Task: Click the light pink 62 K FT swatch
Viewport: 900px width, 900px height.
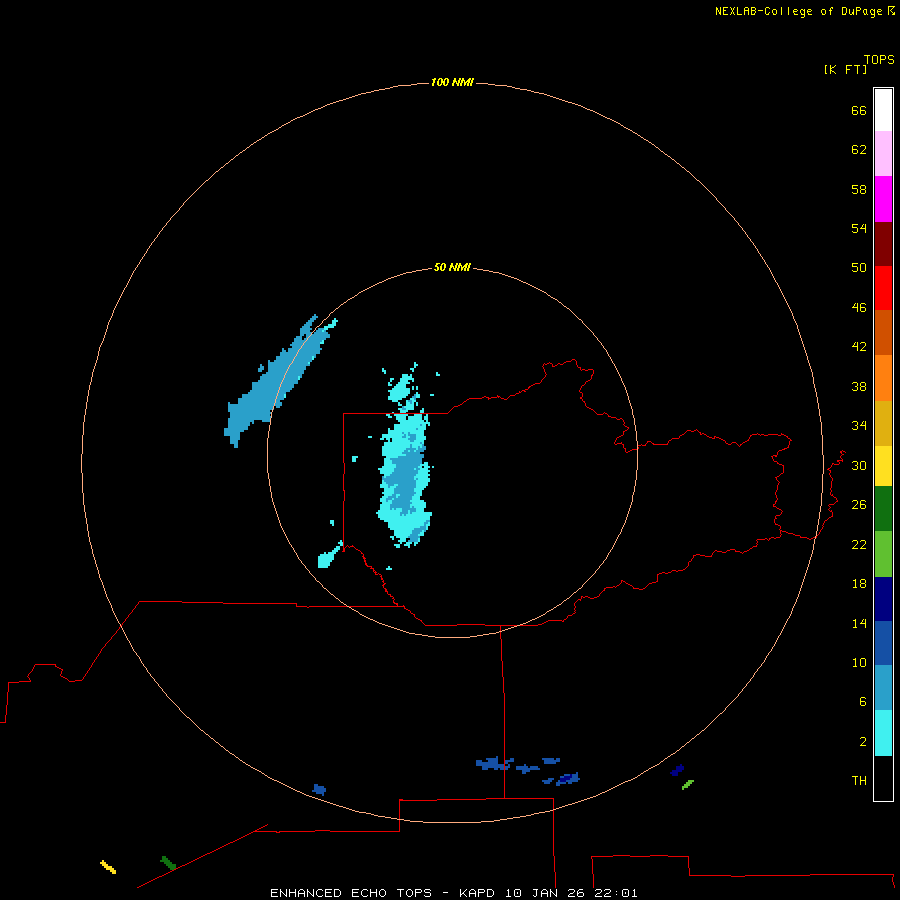Action: (883, 154)
